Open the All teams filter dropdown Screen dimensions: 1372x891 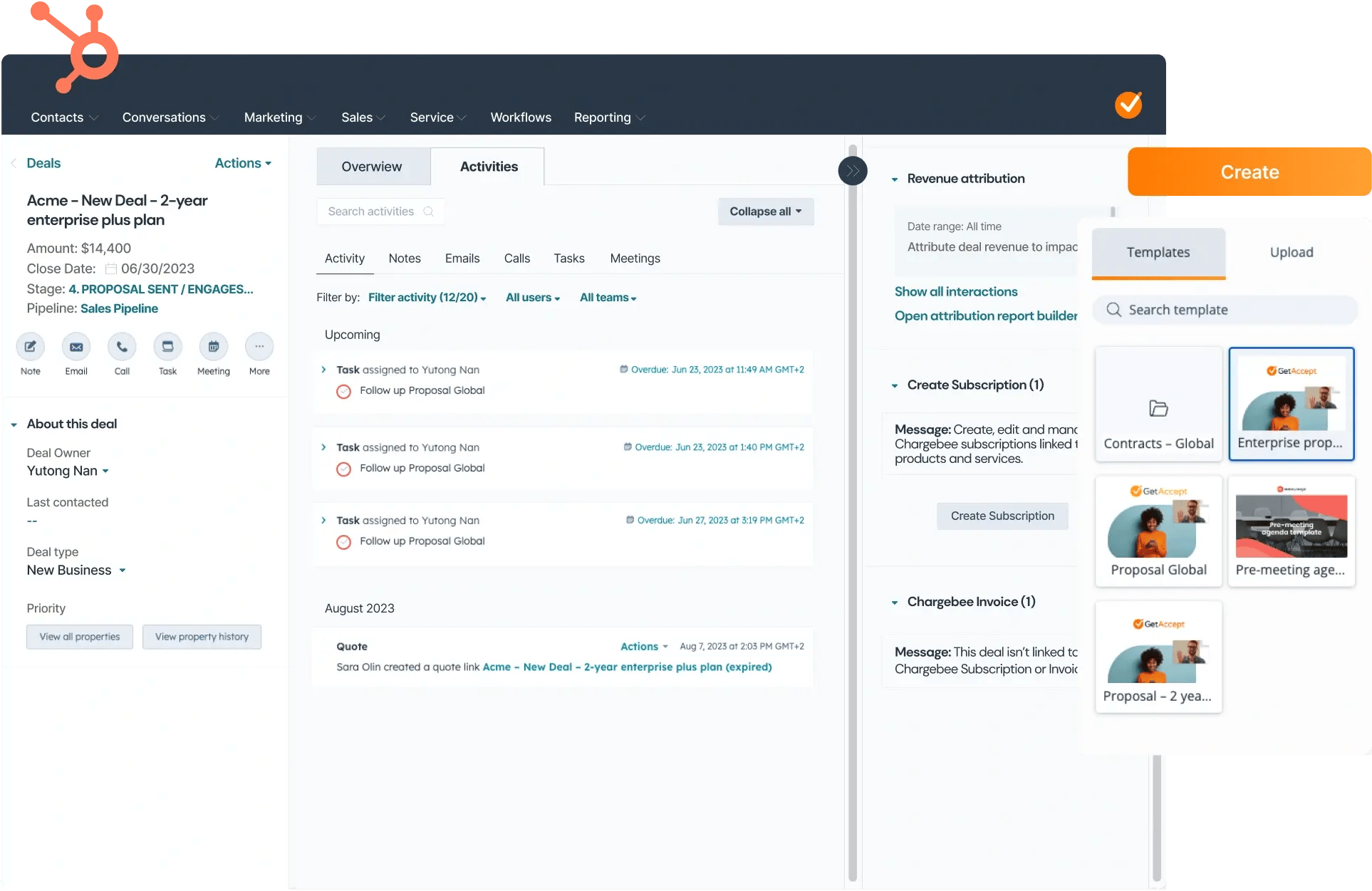pyautogui.click(x=608, y=298)
